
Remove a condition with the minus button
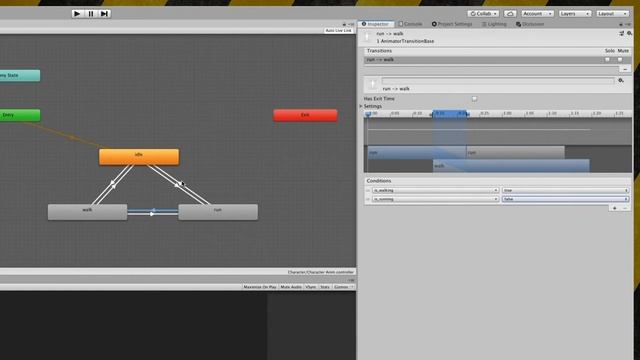tap(625, 208)
